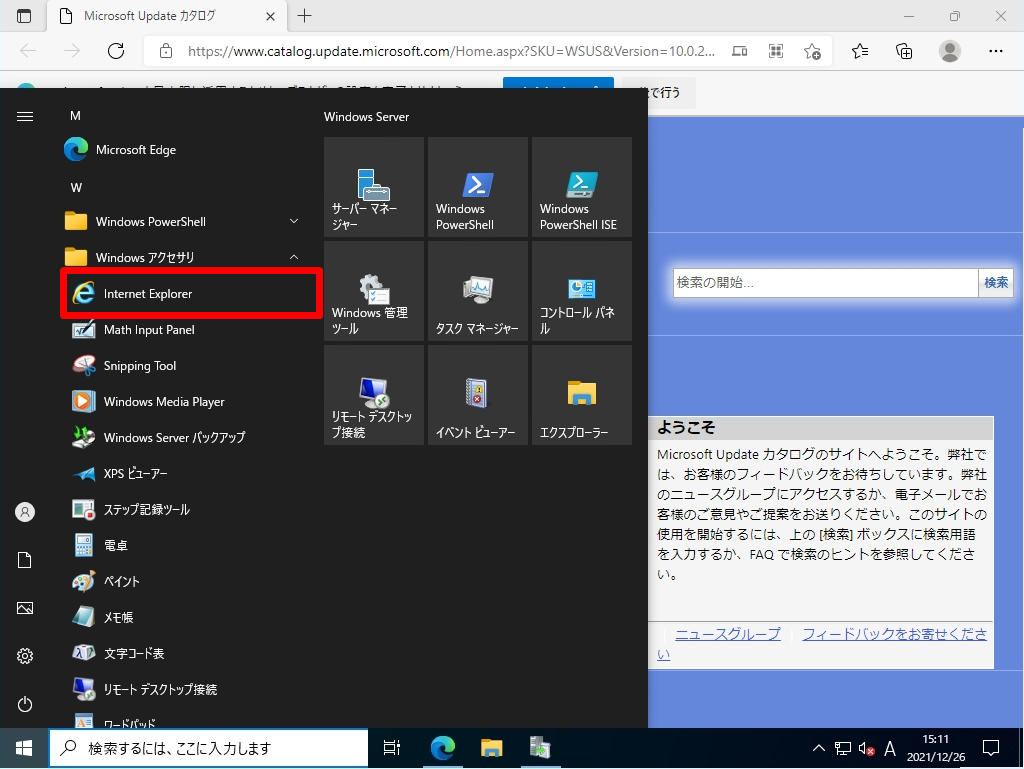The height and width of the screenshot is (769, 1024).
Task: Open the taskbar clock and date
Action: pos(936,748)
